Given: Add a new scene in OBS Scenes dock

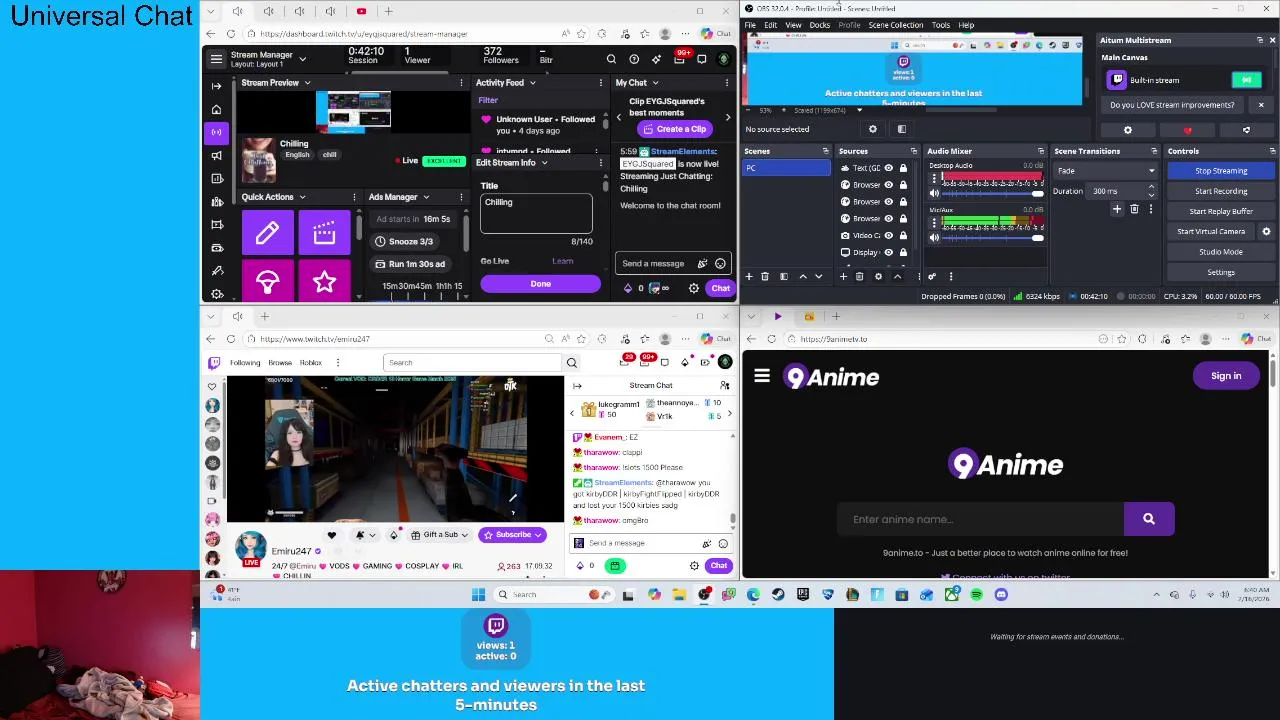Looking at the screenshot, I should tap(749, 276).
